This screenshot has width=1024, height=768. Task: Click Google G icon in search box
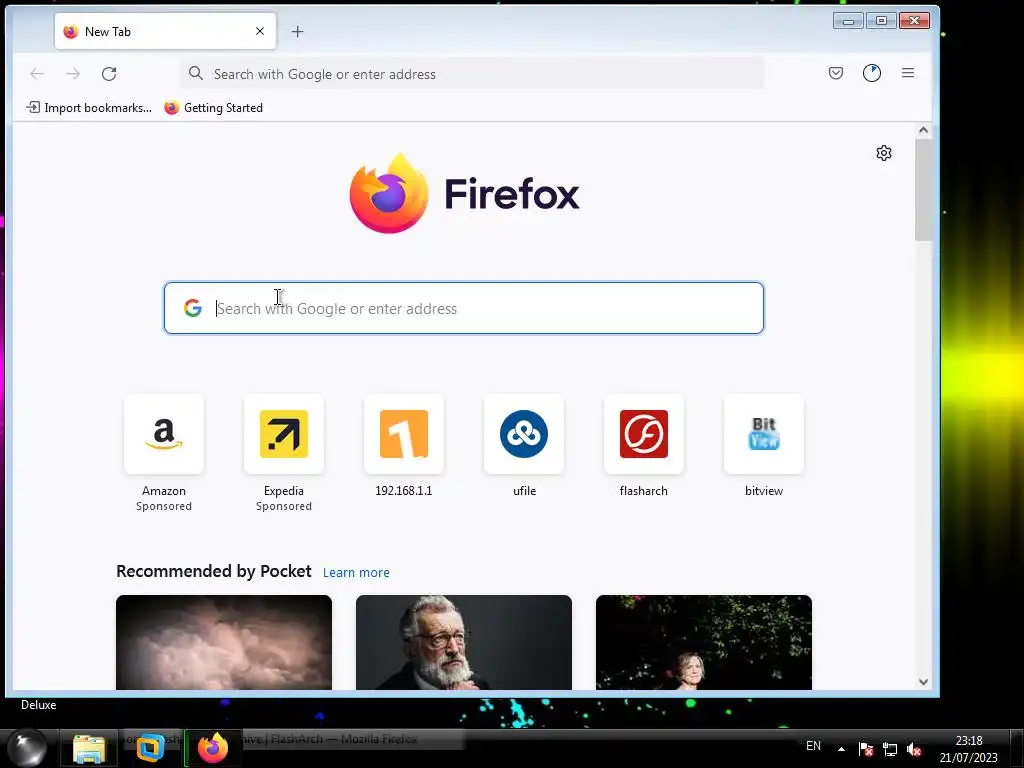193,308
